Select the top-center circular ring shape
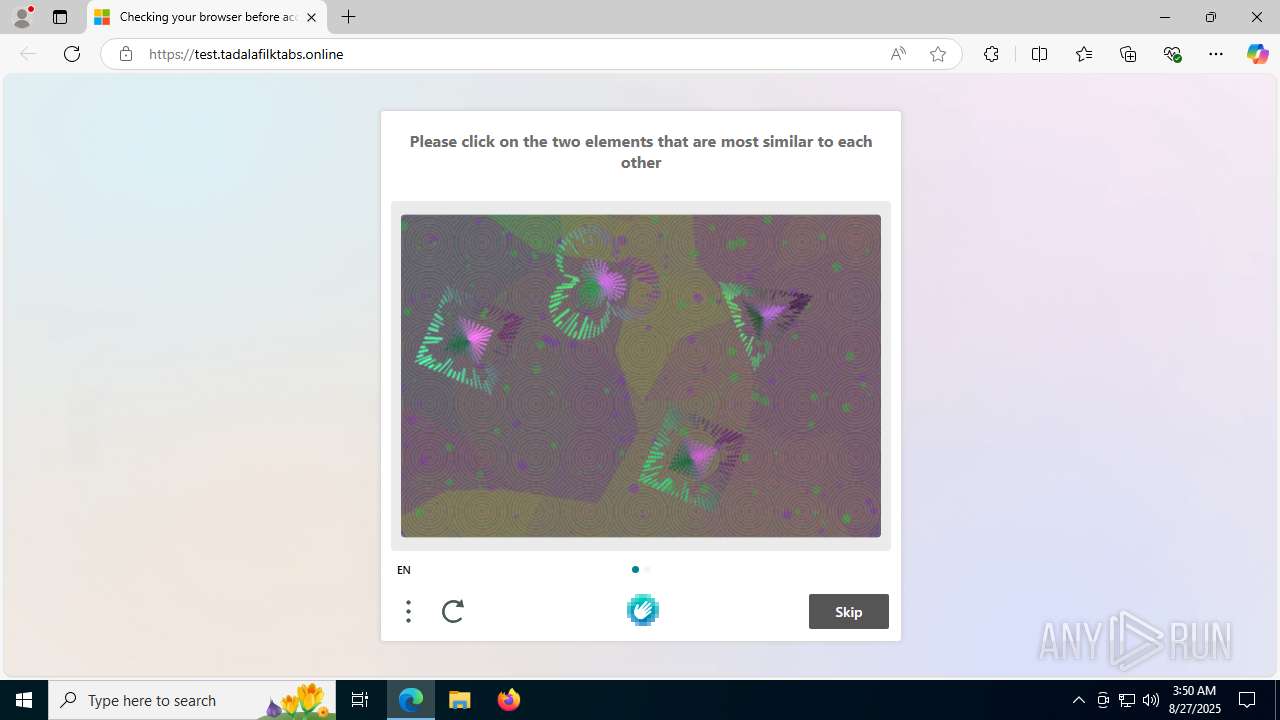The width and height of the screenshot is (1280, 720). click(x=603, y=285)
